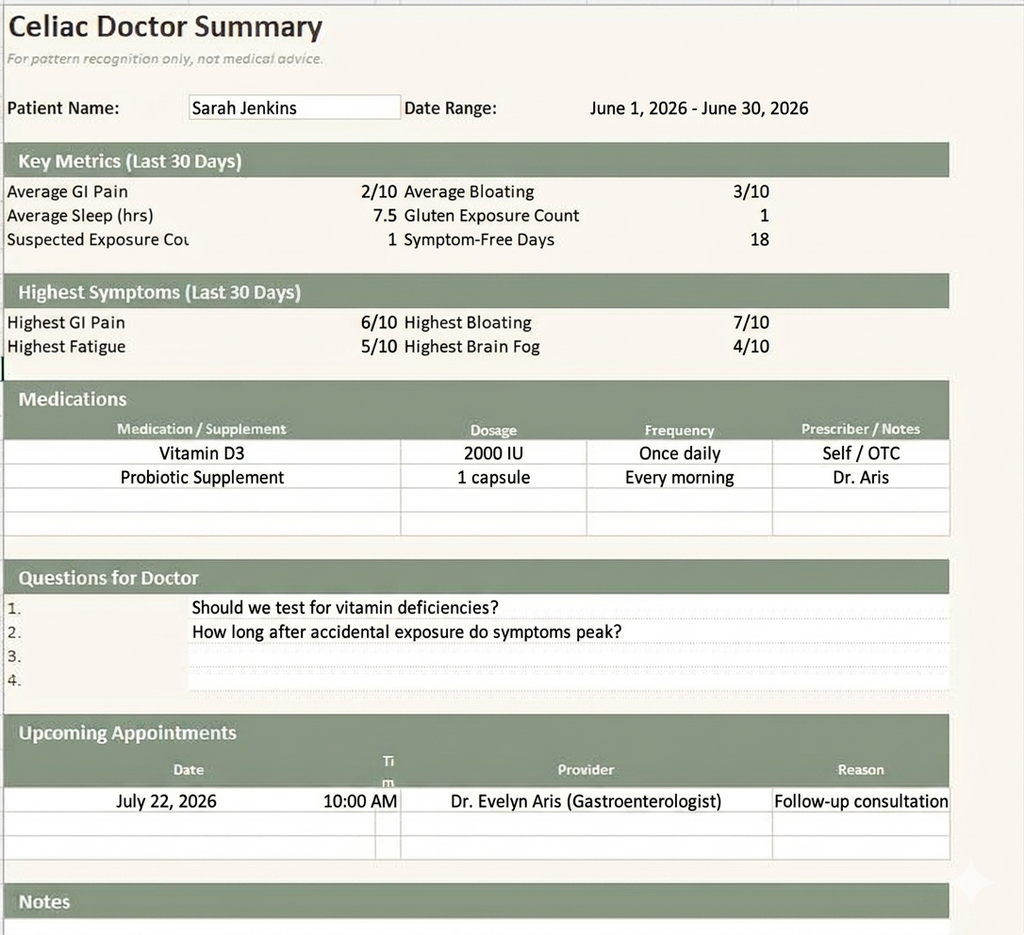Select the appointments 'Provider' column header
1024x935 pixels.
pos(586,770)
